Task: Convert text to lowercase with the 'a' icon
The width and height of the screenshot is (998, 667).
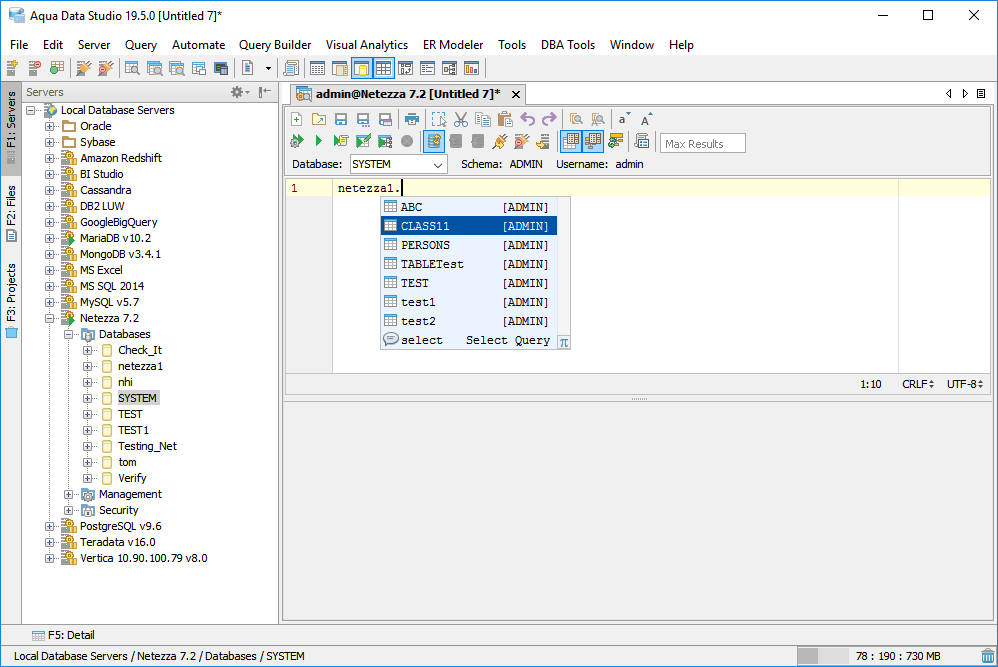Action: (x=624, y=119)
